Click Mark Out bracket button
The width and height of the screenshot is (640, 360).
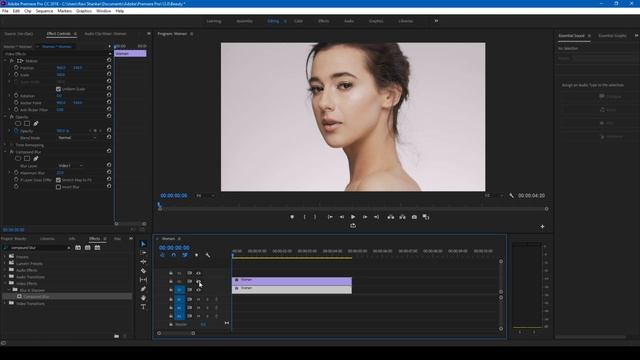[x=315, y=217]
